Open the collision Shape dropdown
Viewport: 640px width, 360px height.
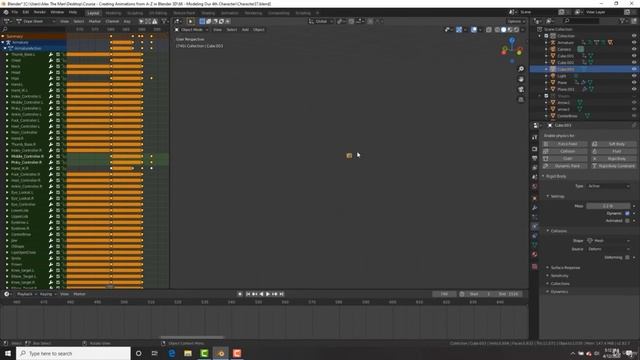tap(609, 241)
